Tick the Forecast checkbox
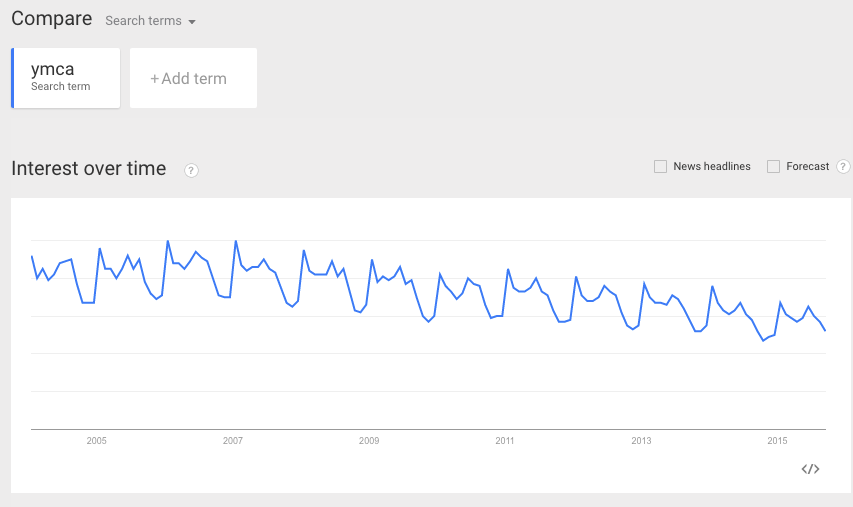 click(773, 166)
